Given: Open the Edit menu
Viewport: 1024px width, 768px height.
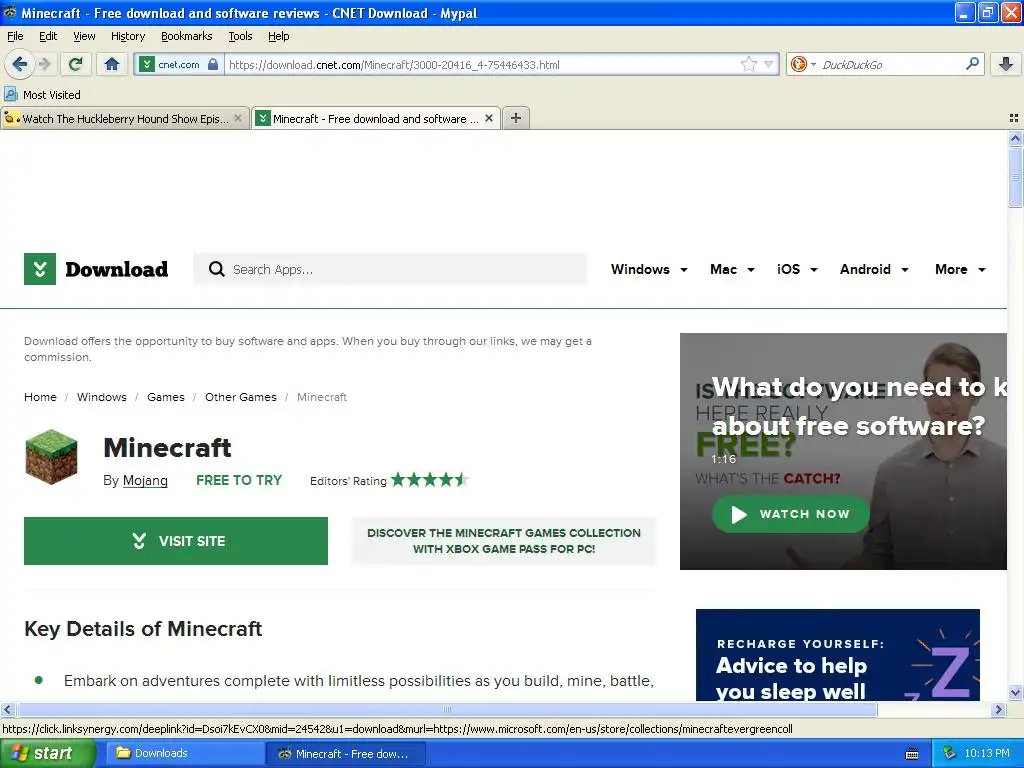Looking at the screenshot, I should pyautogui.click(x=48, y=36).
